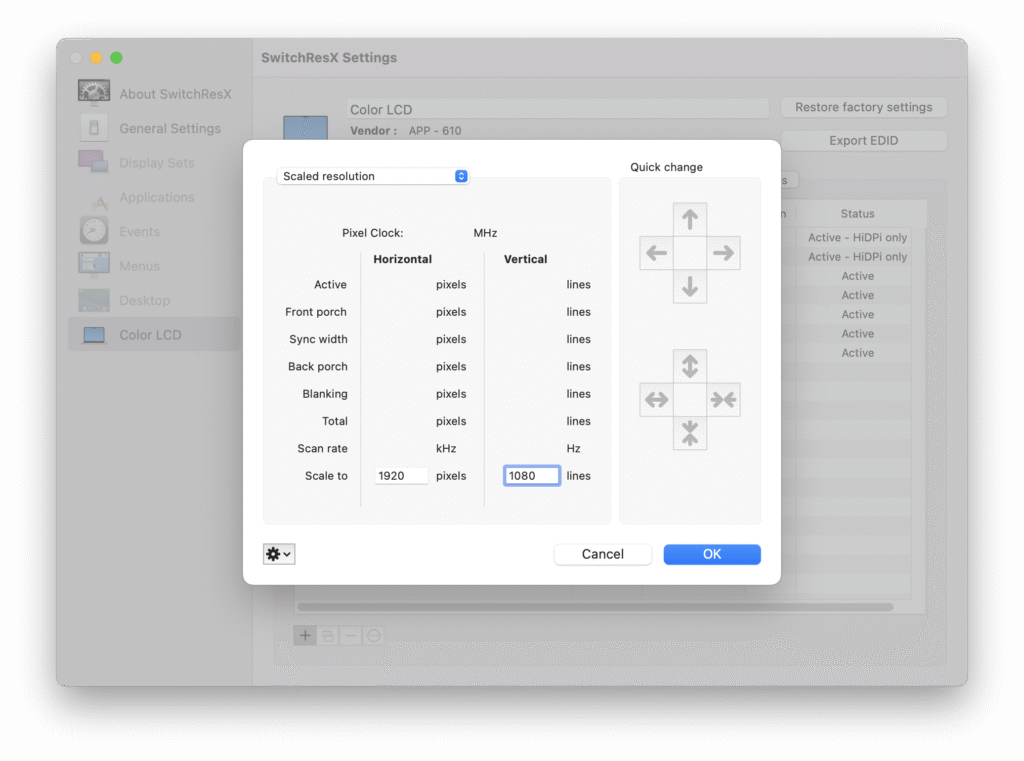Open the About SwitchResX sidebar section
The image size is (1024, 761).
click(155, 94)
